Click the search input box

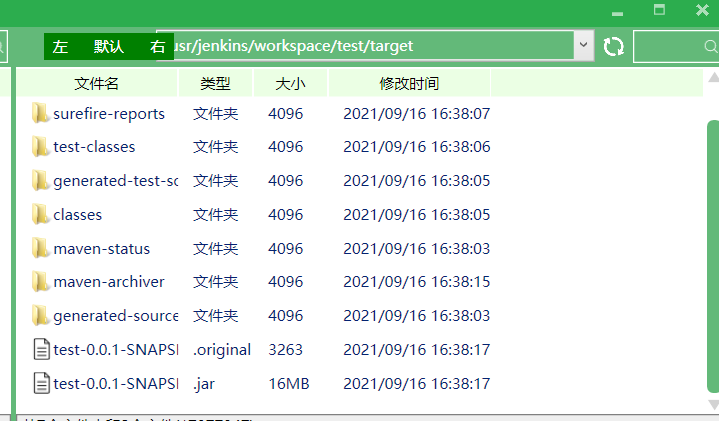coord(676,46)
